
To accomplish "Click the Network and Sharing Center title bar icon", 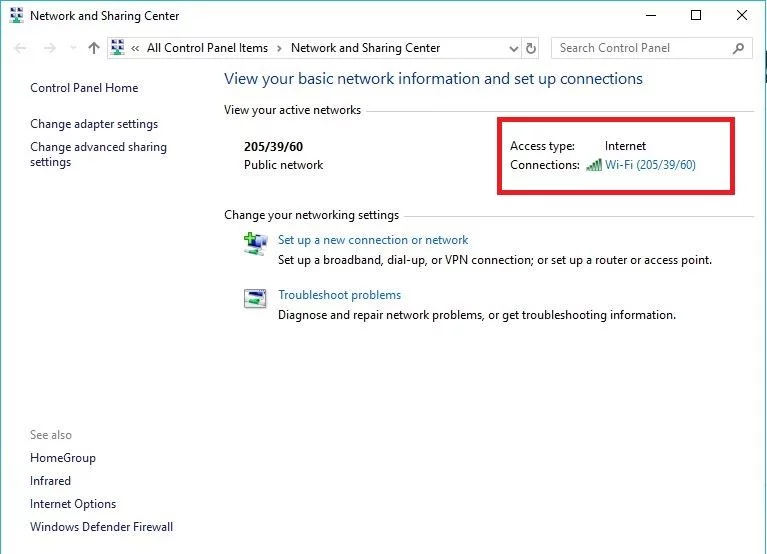I will click(16, 16).
